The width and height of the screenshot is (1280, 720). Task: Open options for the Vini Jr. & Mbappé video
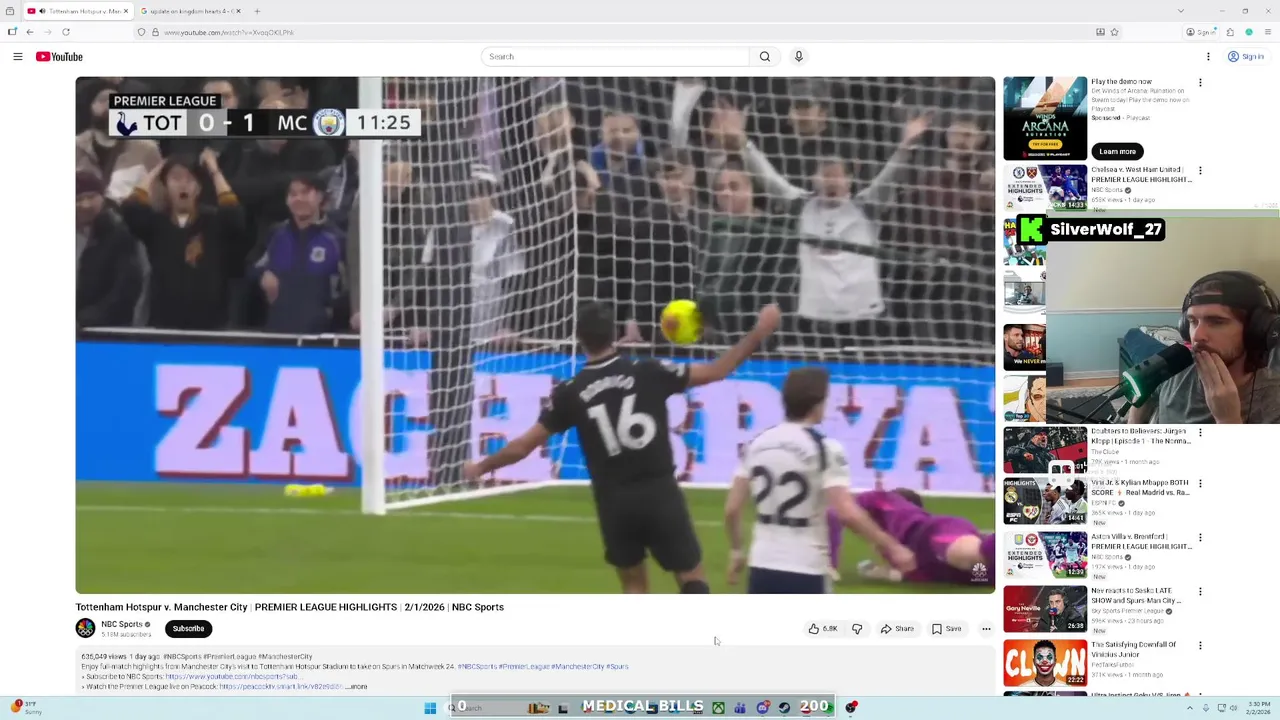[1200, 484]
